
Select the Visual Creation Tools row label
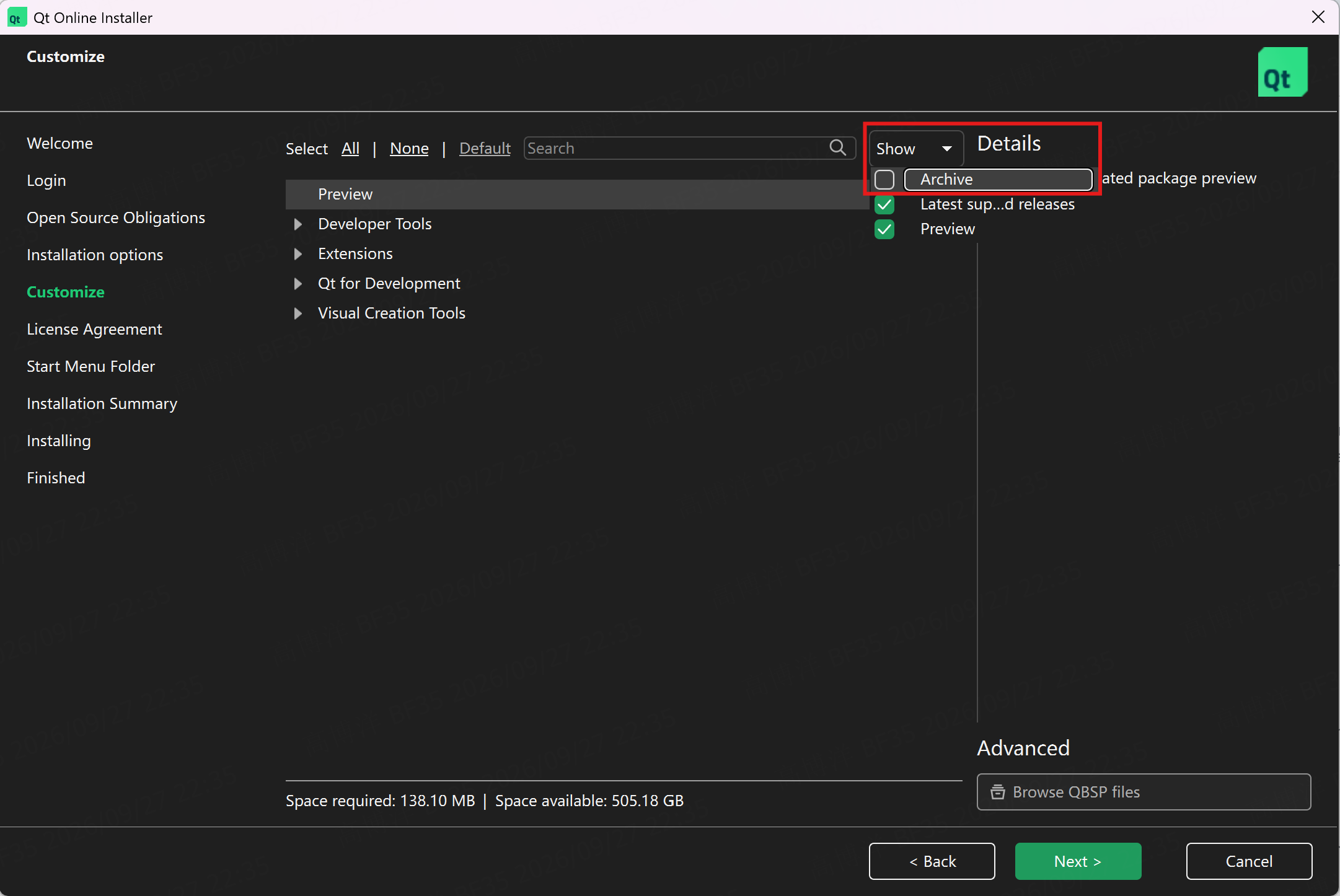(x=391, y=313)
